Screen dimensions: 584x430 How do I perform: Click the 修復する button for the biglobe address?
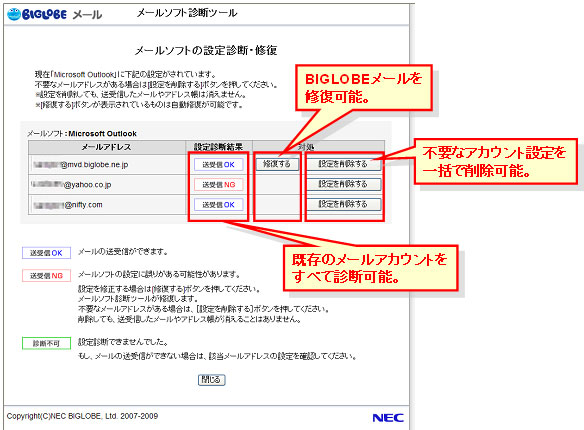pyautogui.click(x=277, y=164)
